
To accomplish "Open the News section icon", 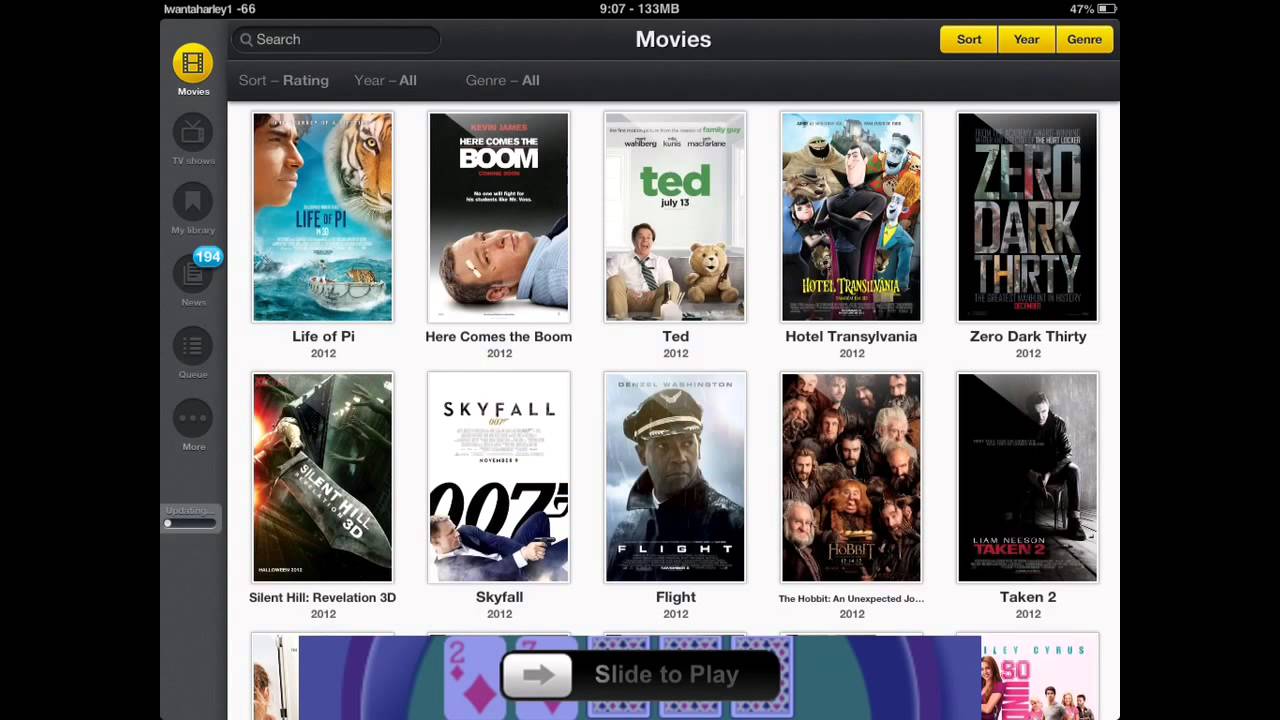I will (x=193, y=274).
